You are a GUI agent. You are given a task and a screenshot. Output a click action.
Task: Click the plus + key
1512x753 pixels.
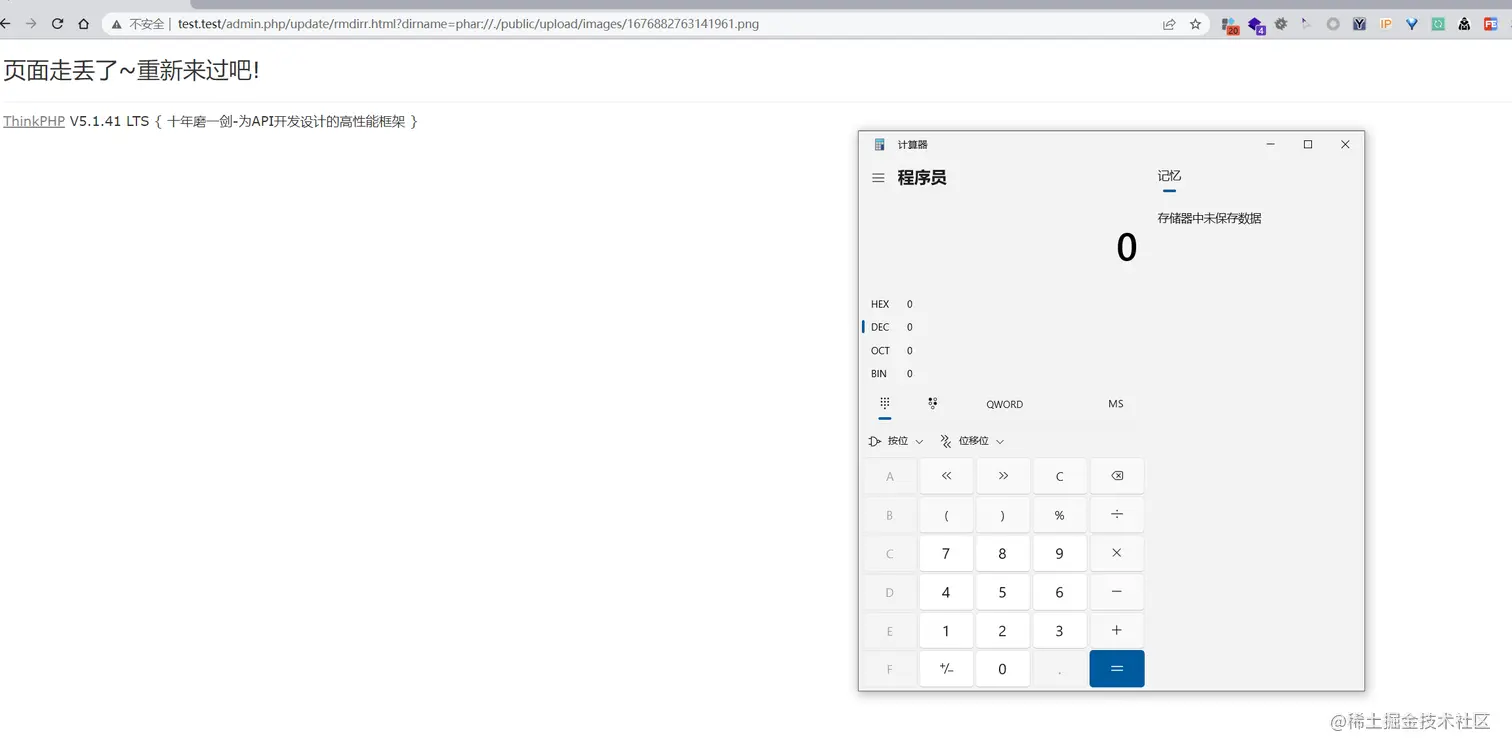pos(1117,630)
